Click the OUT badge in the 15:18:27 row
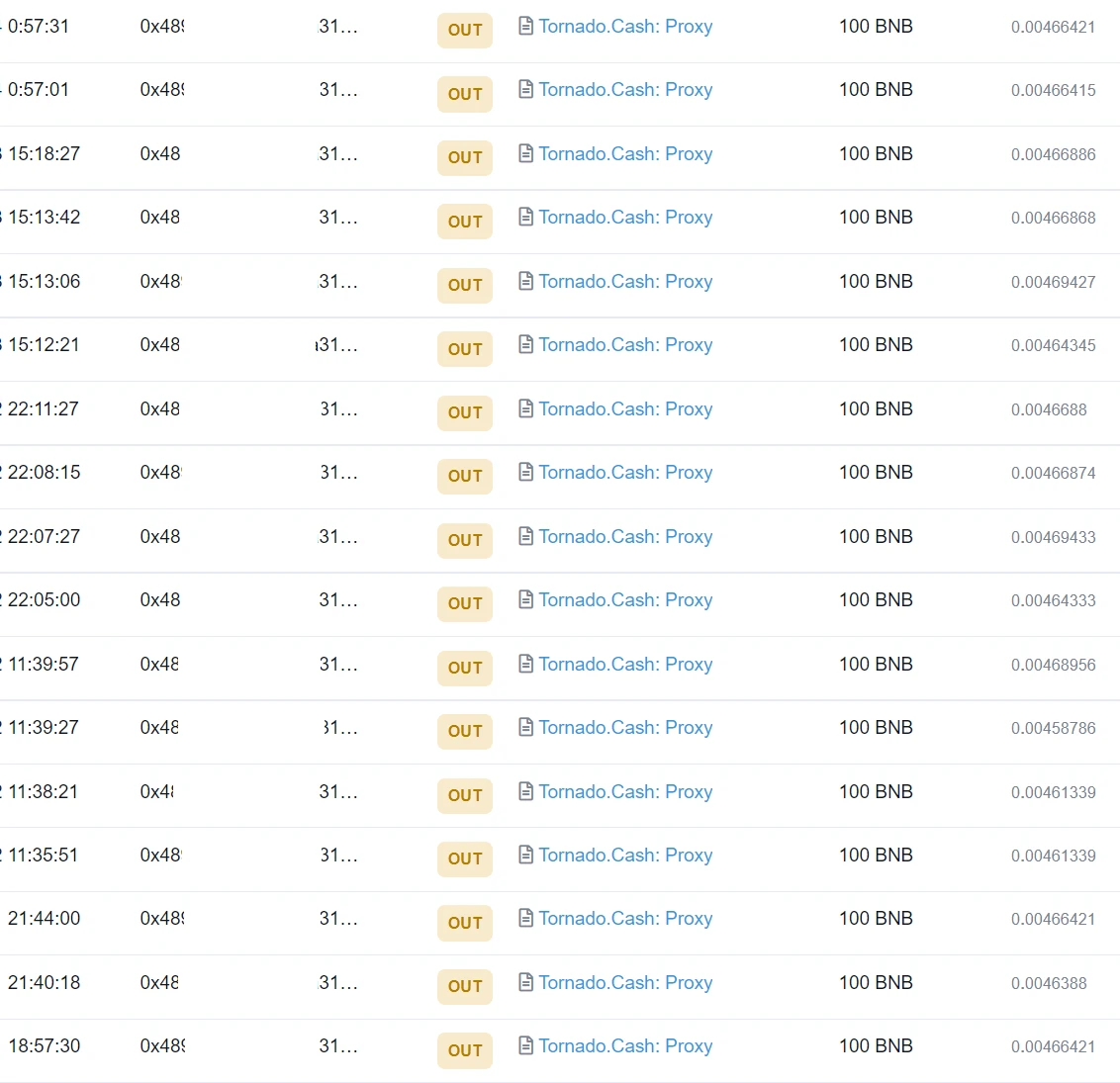The image size is (1120, 1083). [x=465, y=158]
